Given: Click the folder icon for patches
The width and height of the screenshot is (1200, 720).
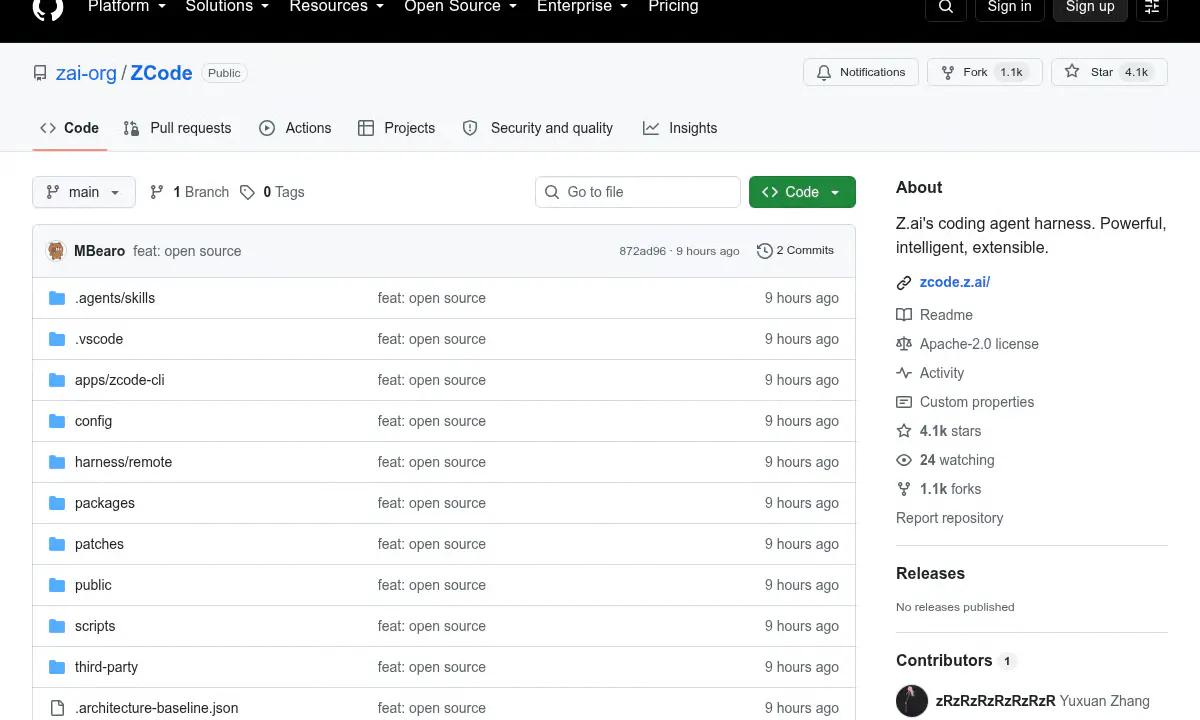Looking at the screenshot, I should click(57, 544).
